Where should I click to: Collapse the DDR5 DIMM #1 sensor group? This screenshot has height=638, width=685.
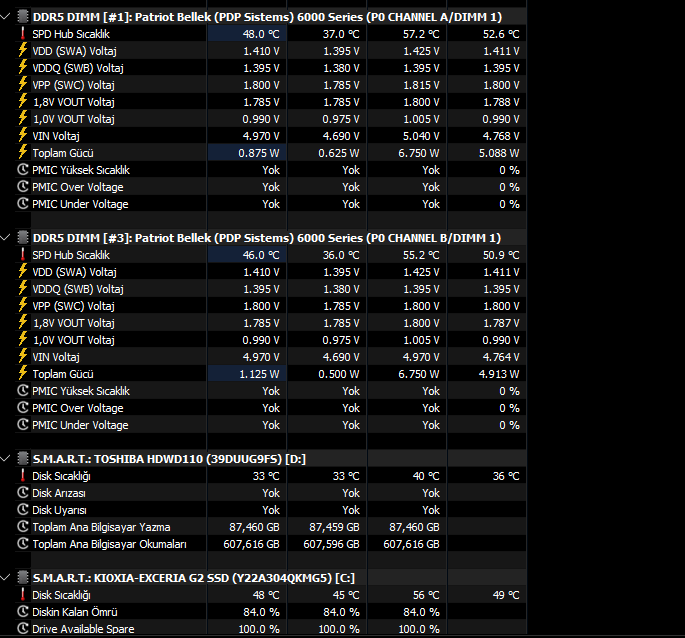[5, 17]
